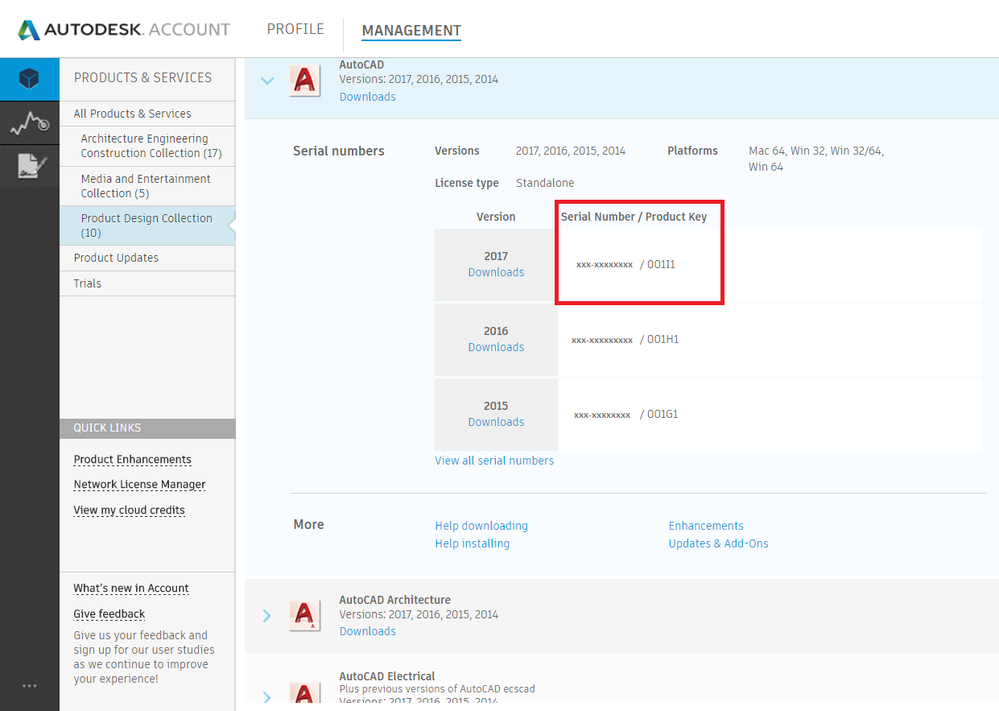Viewport: 999px width, 711px height.
Task: Click Downloads under AutoCAD Architecture
Action: click(368, 631)
